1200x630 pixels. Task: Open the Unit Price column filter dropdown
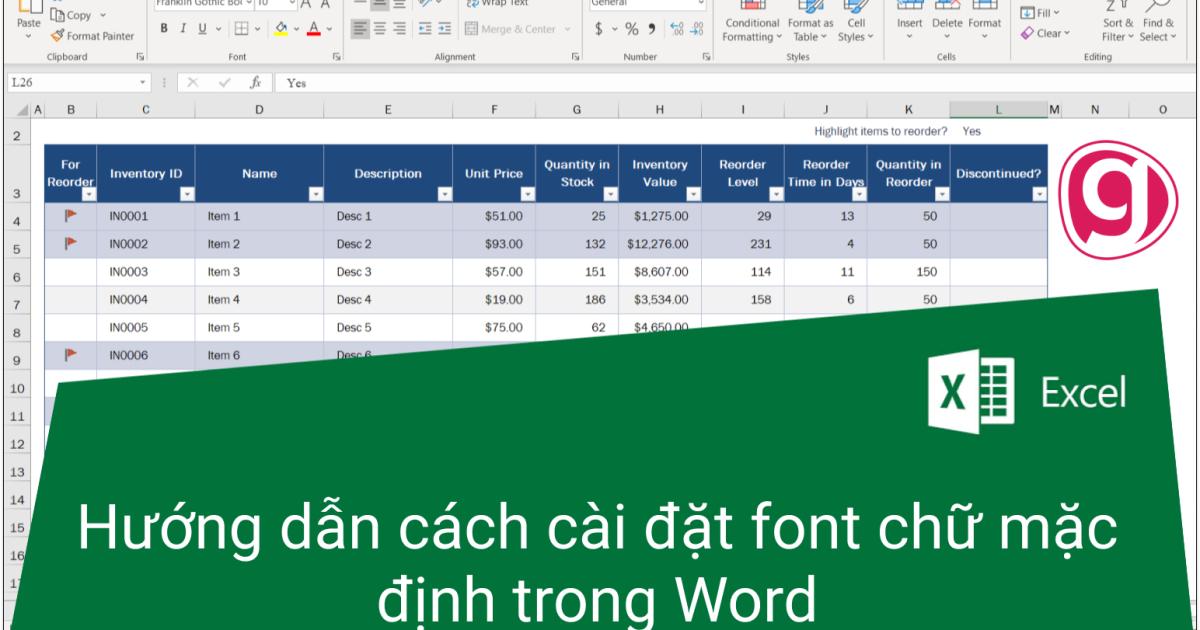coord(528,193)
